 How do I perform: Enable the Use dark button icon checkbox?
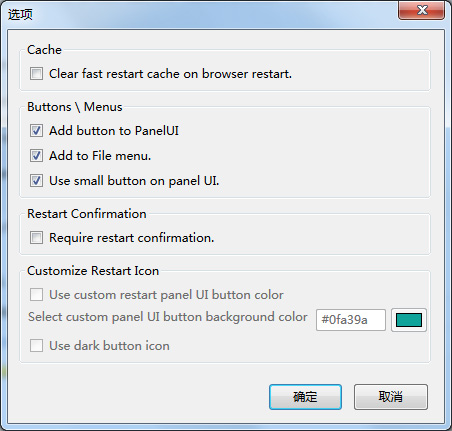(x=36, y=346)
